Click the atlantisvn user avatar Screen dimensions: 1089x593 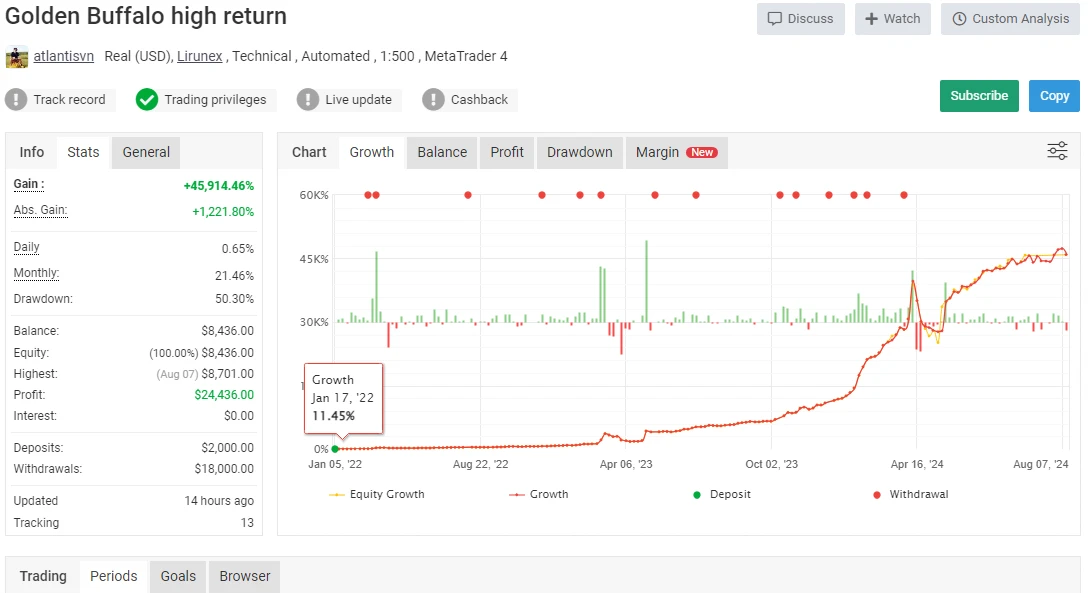click(x=17, y=57)
